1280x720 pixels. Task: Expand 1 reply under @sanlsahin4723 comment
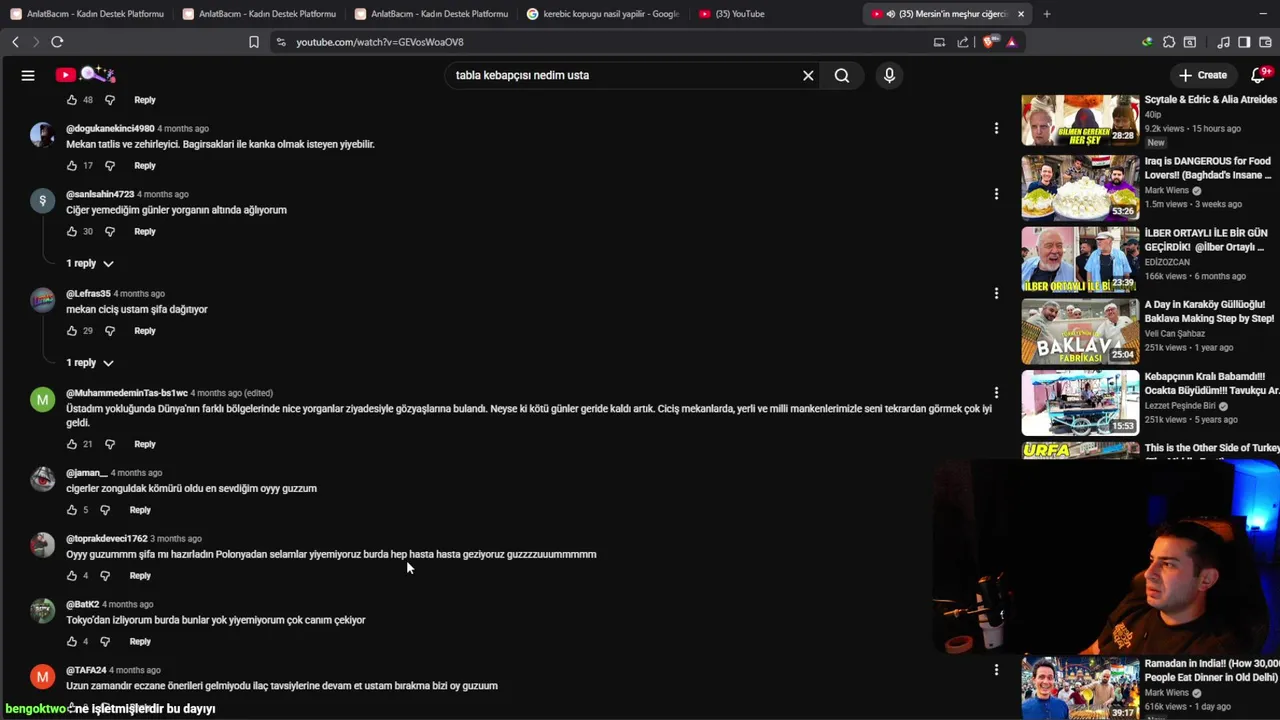tap(90, 263)
